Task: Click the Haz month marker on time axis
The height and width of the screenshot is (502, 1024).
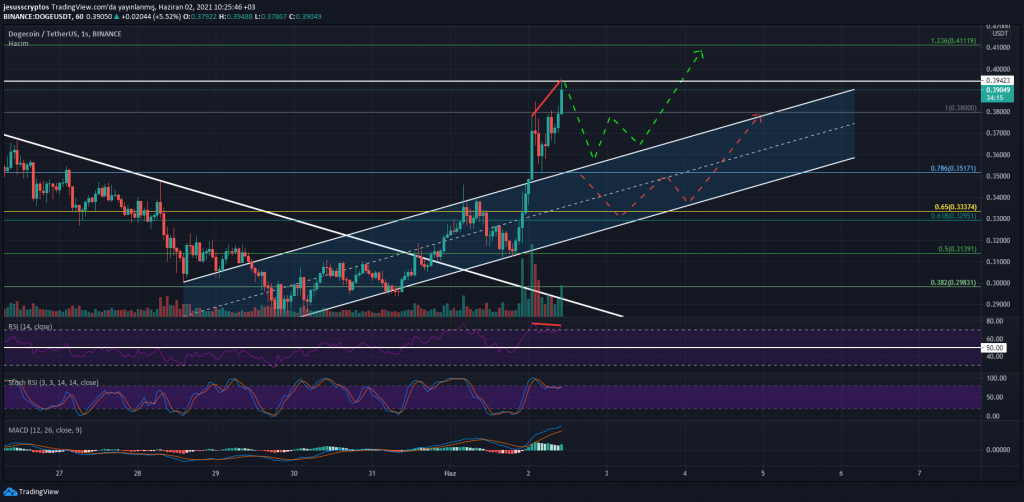Action: pyautogui.click(x=449, y=470)
